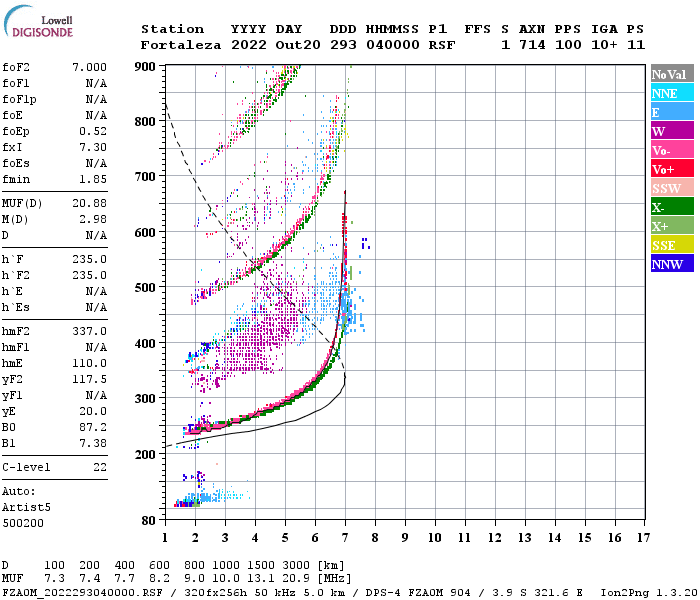700x600 pixels.
Task: Click the 600 km axis label
Action: (x=145, y=233)
